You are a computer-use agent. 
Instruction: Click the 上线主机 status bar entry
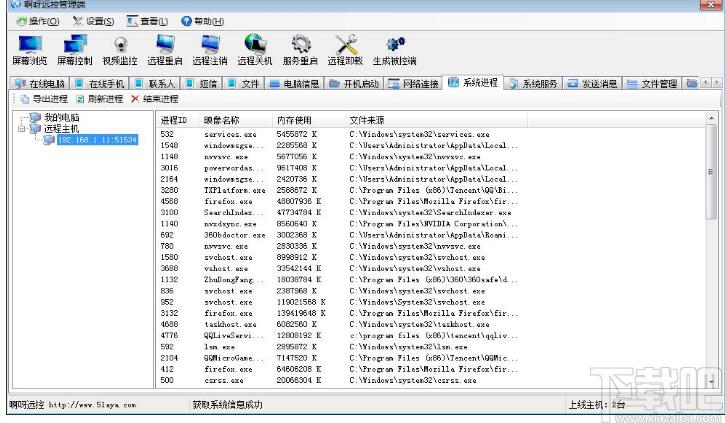click(596, 405)
